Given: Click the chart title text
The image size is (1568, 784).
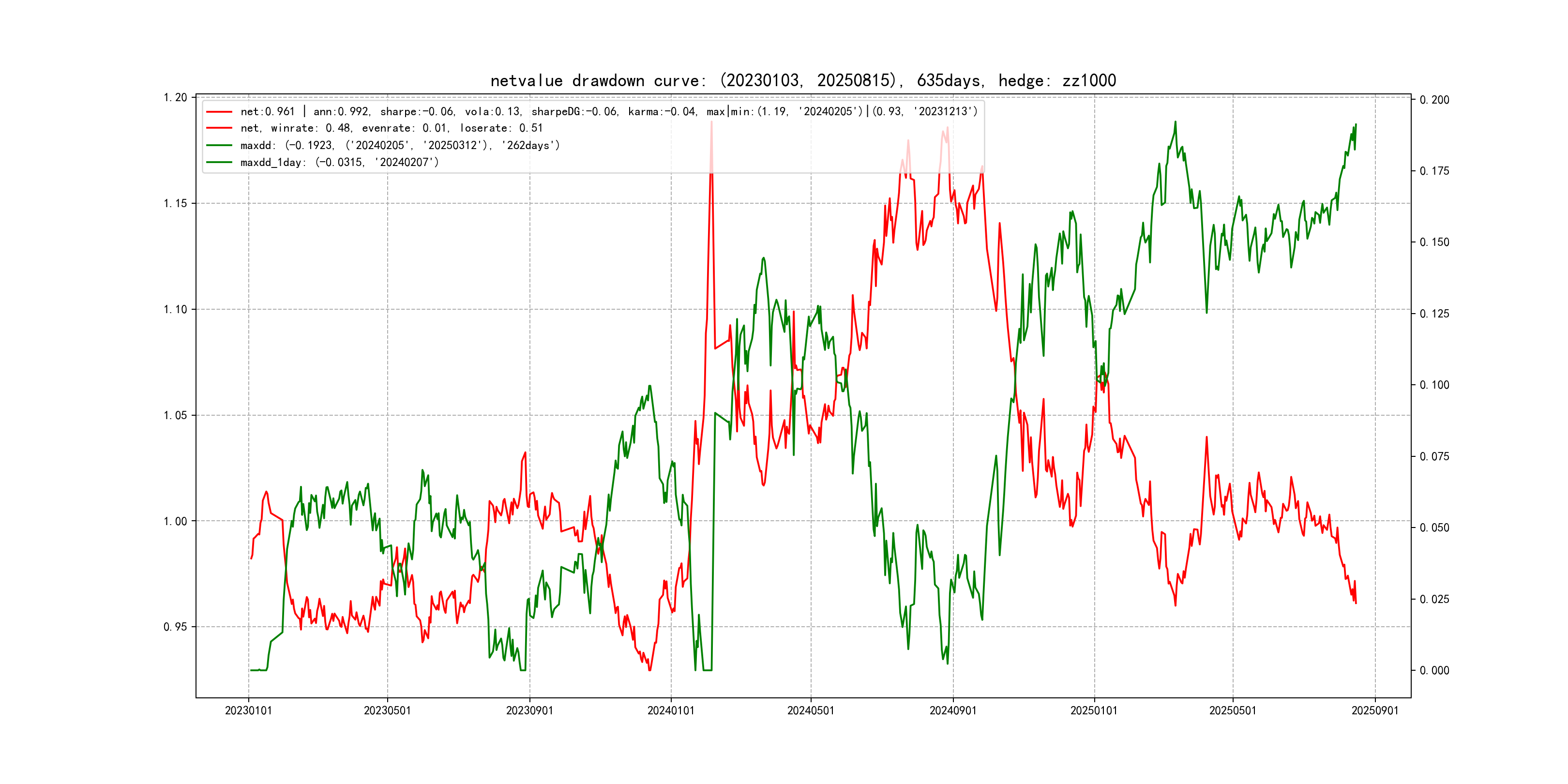Looking at the screenshot, I should 803,81.
